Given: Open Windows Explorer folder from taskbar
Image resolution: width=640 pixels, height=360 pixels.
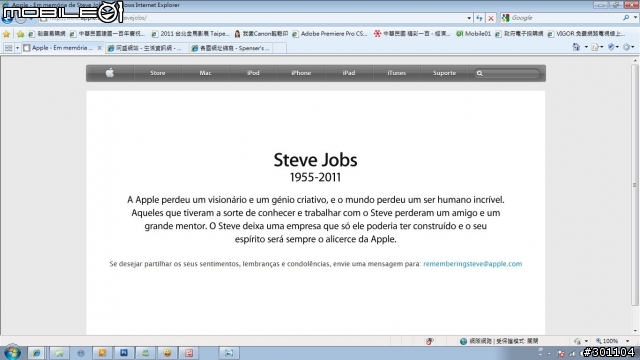Looking at the screenshot, I should tap(59, 353).
